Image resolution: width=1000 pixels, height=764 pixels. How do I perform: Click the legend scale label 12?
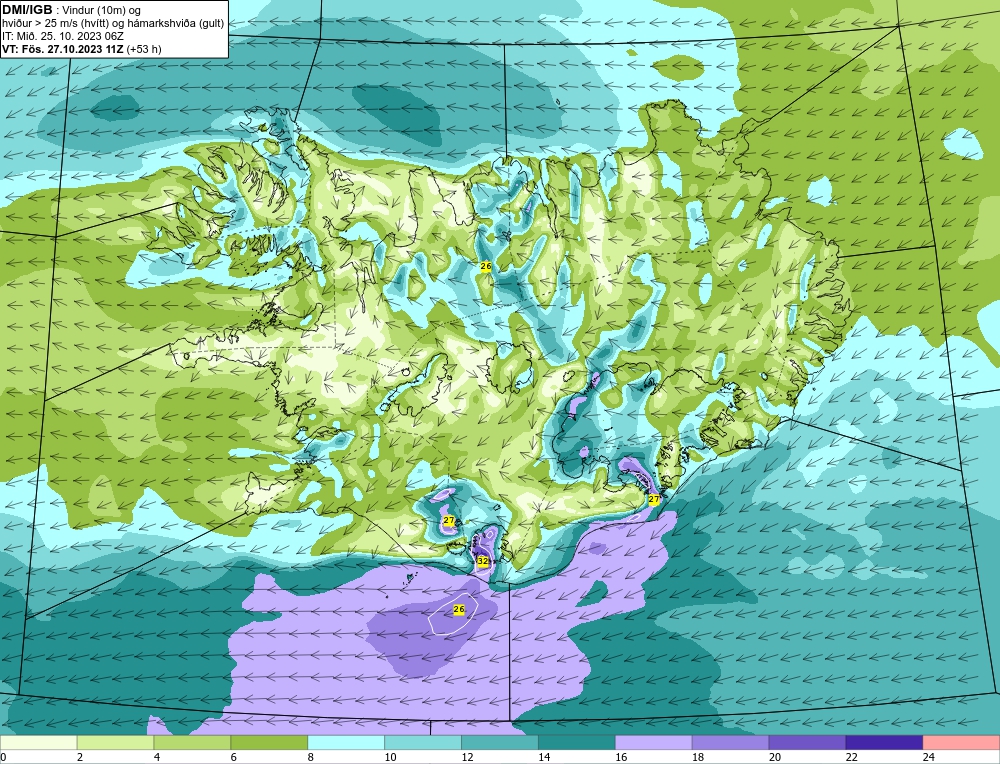tap(467, 757)
